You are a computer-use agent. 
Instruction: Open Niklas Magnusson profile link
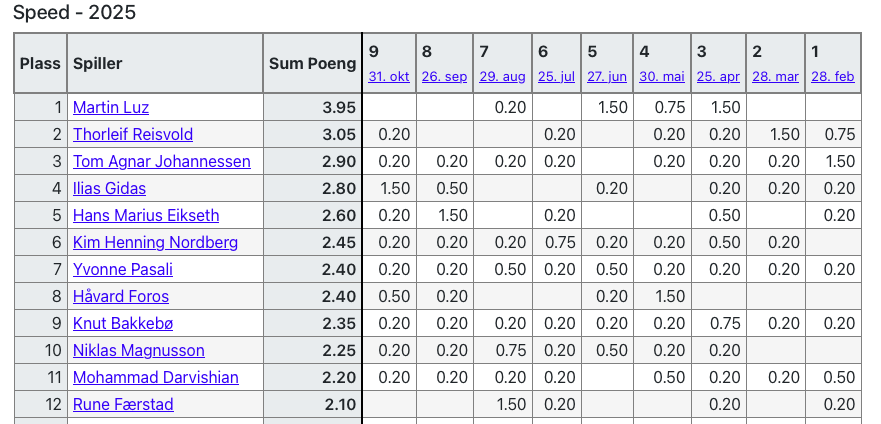coord(139,350)
